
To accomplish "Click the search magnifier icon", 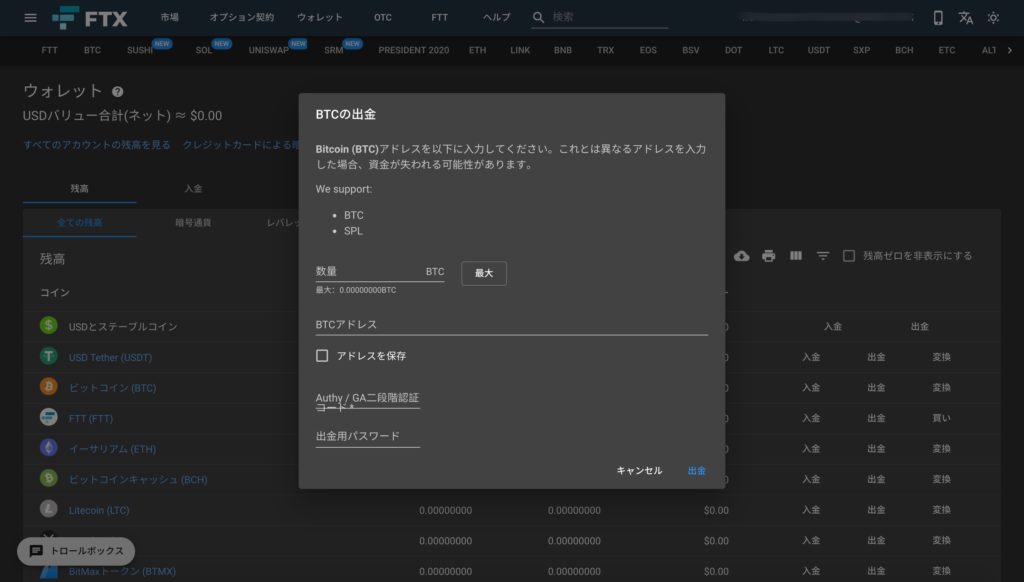I will click(x=538, y=18).
